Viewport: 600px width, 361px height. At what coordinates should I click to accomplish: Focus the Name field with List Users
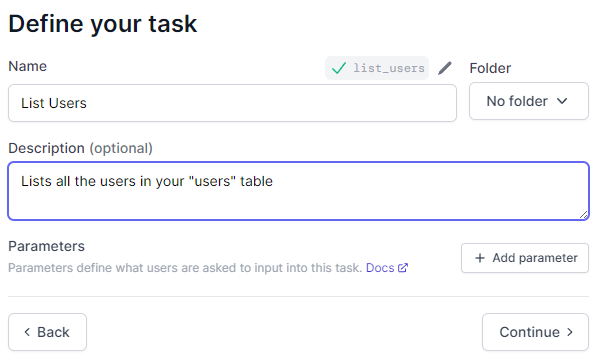(x=232, y=103)
